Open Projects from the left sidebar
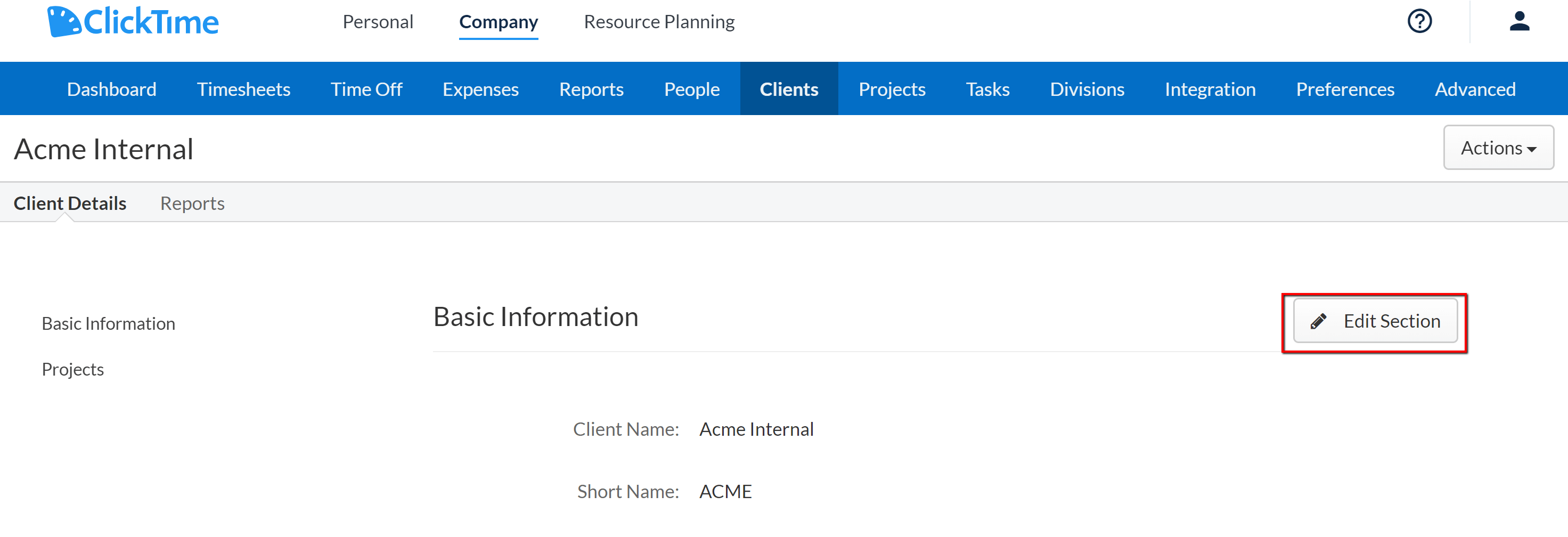1568x537 pixels. coord(72,368)
